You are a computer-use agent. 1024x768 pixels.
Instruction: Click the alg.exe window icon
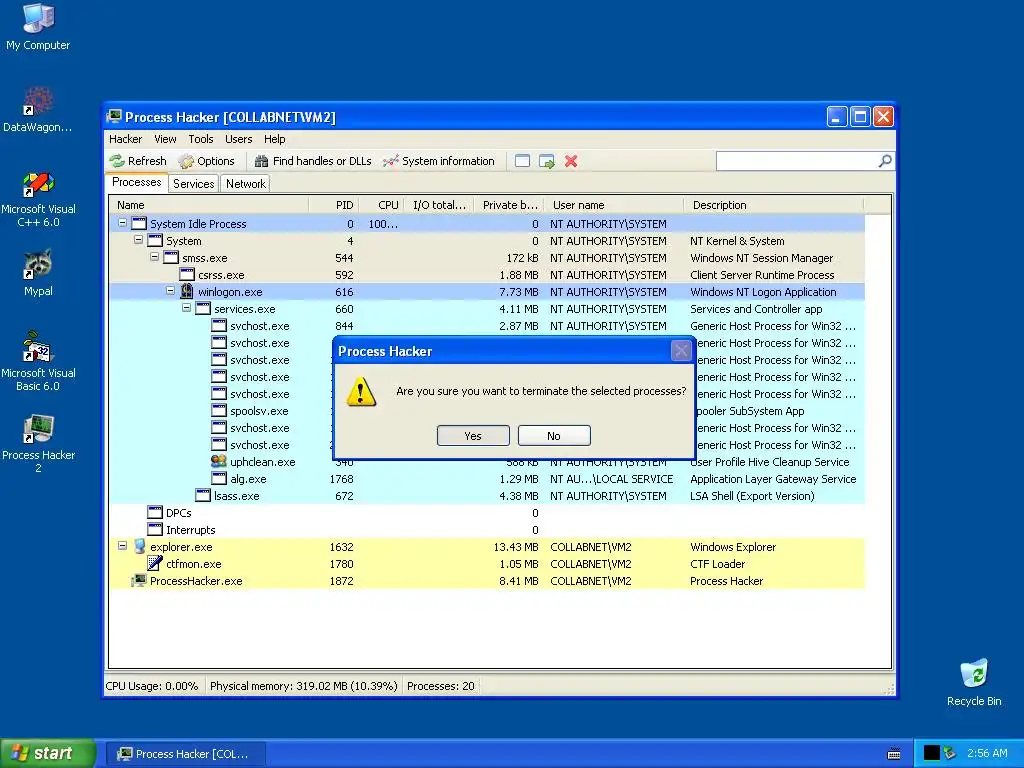coord(219,478)
